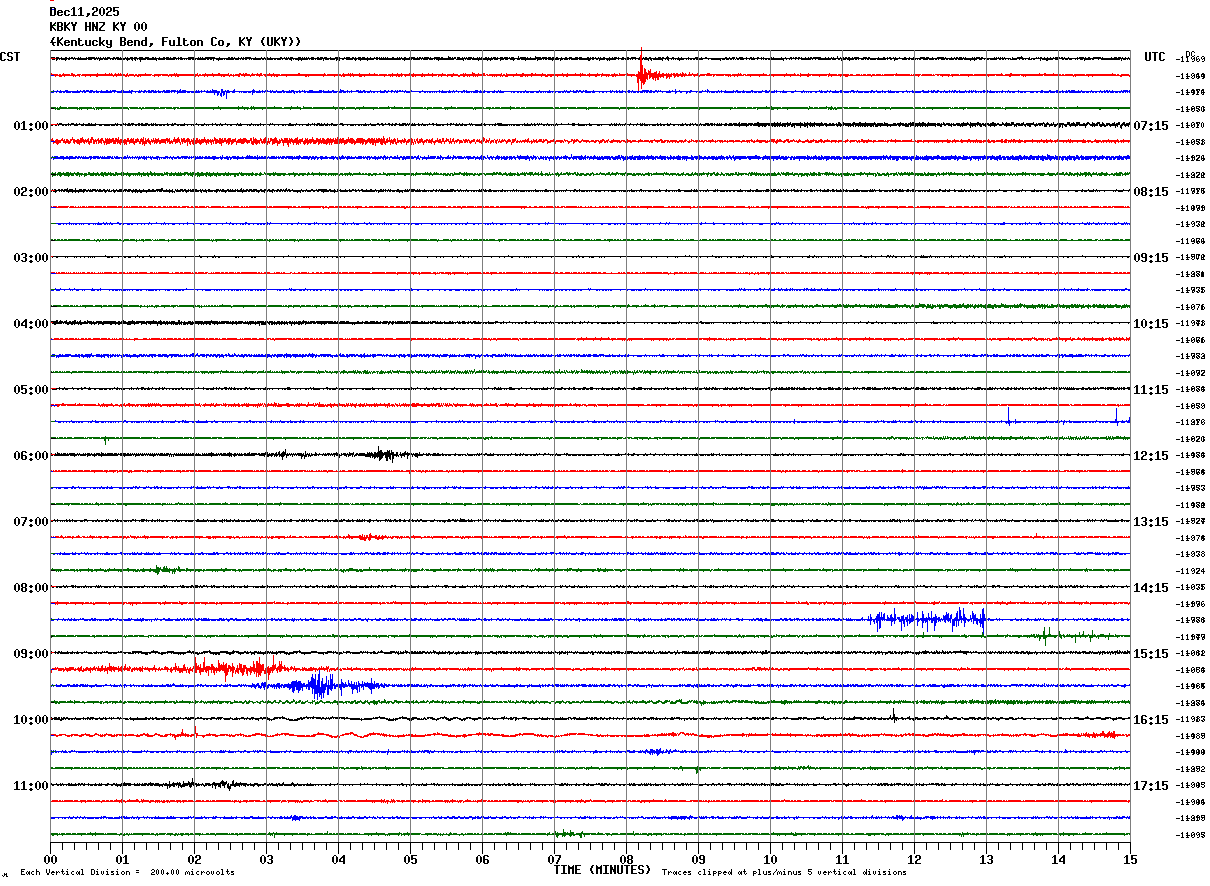Select the 06:00 CST time label

31,456
